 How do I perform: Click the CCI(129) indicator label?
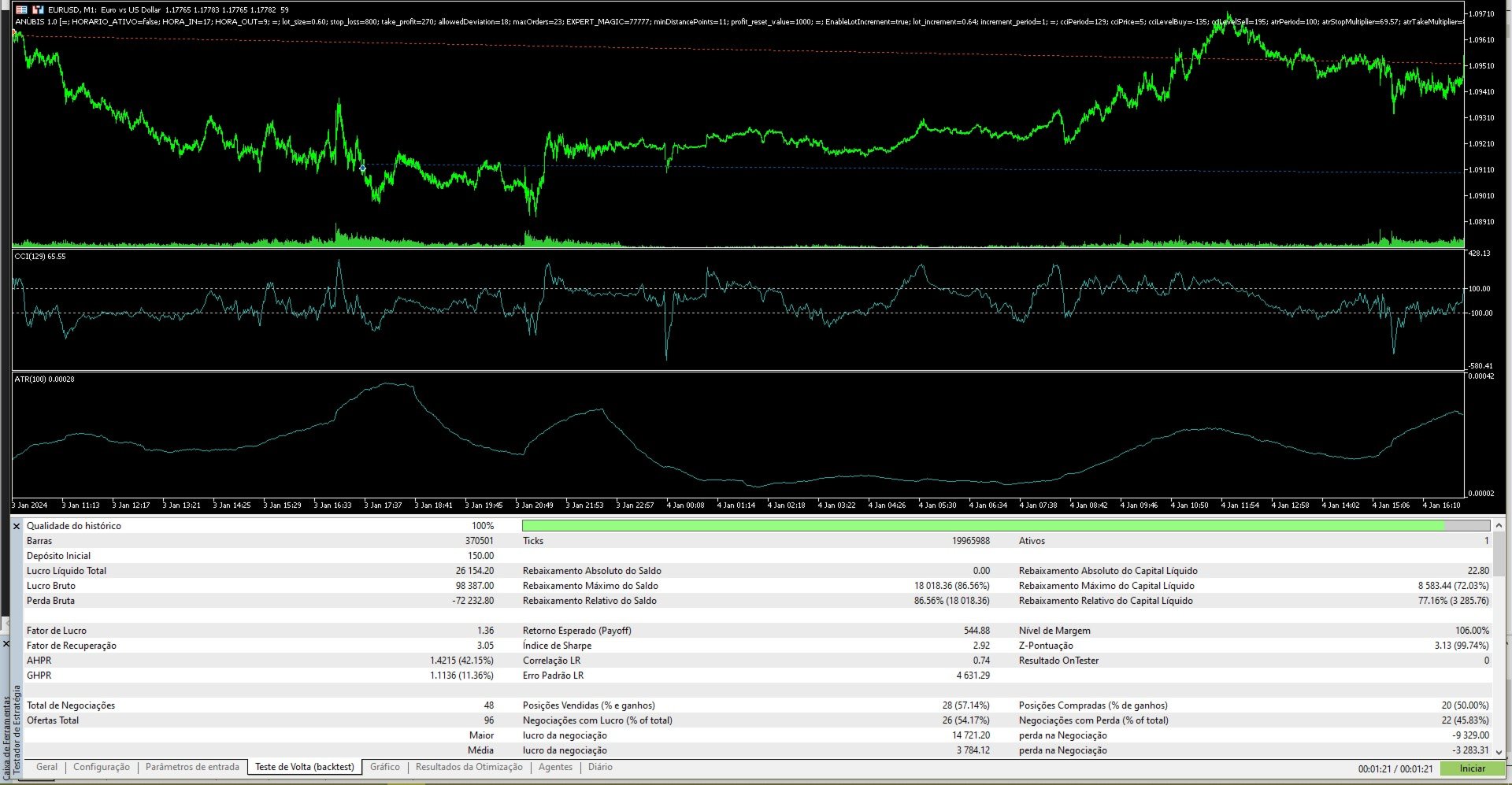(x=40, y=257)
